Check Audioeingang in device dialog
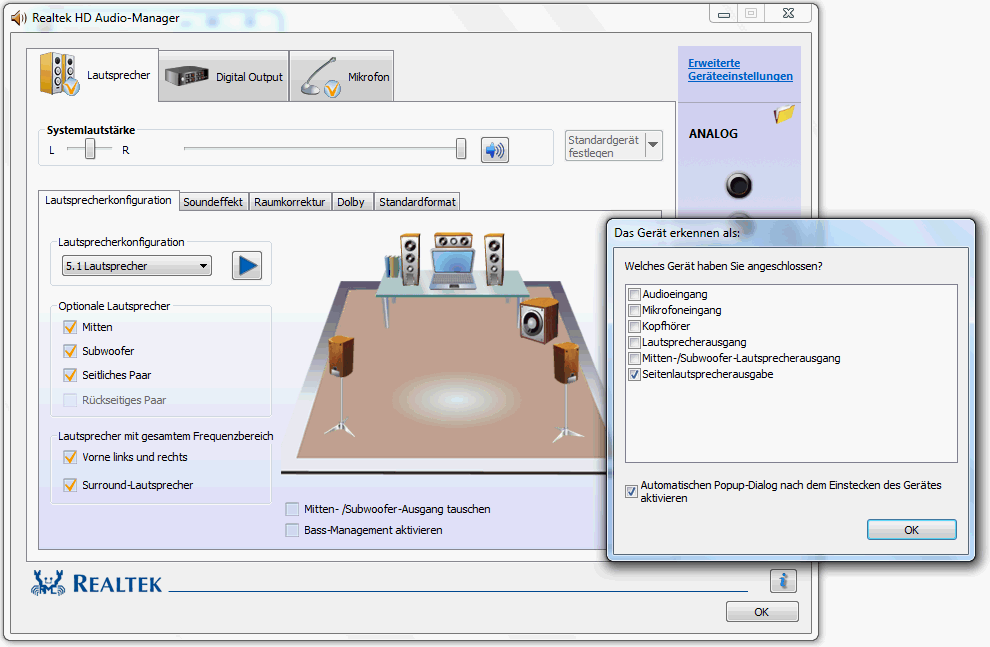 click(635, 294)
